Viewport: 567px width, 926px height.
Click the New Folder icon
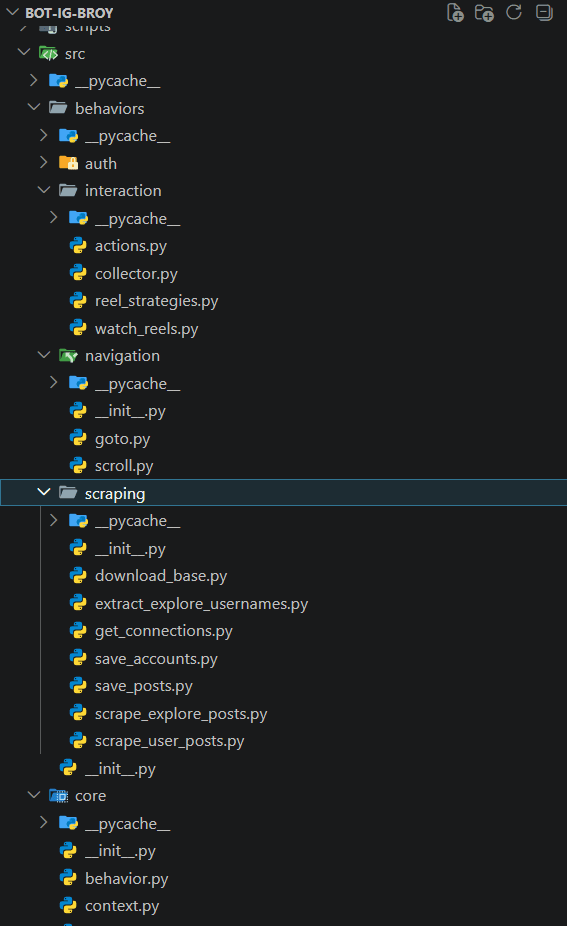(484, 12)
